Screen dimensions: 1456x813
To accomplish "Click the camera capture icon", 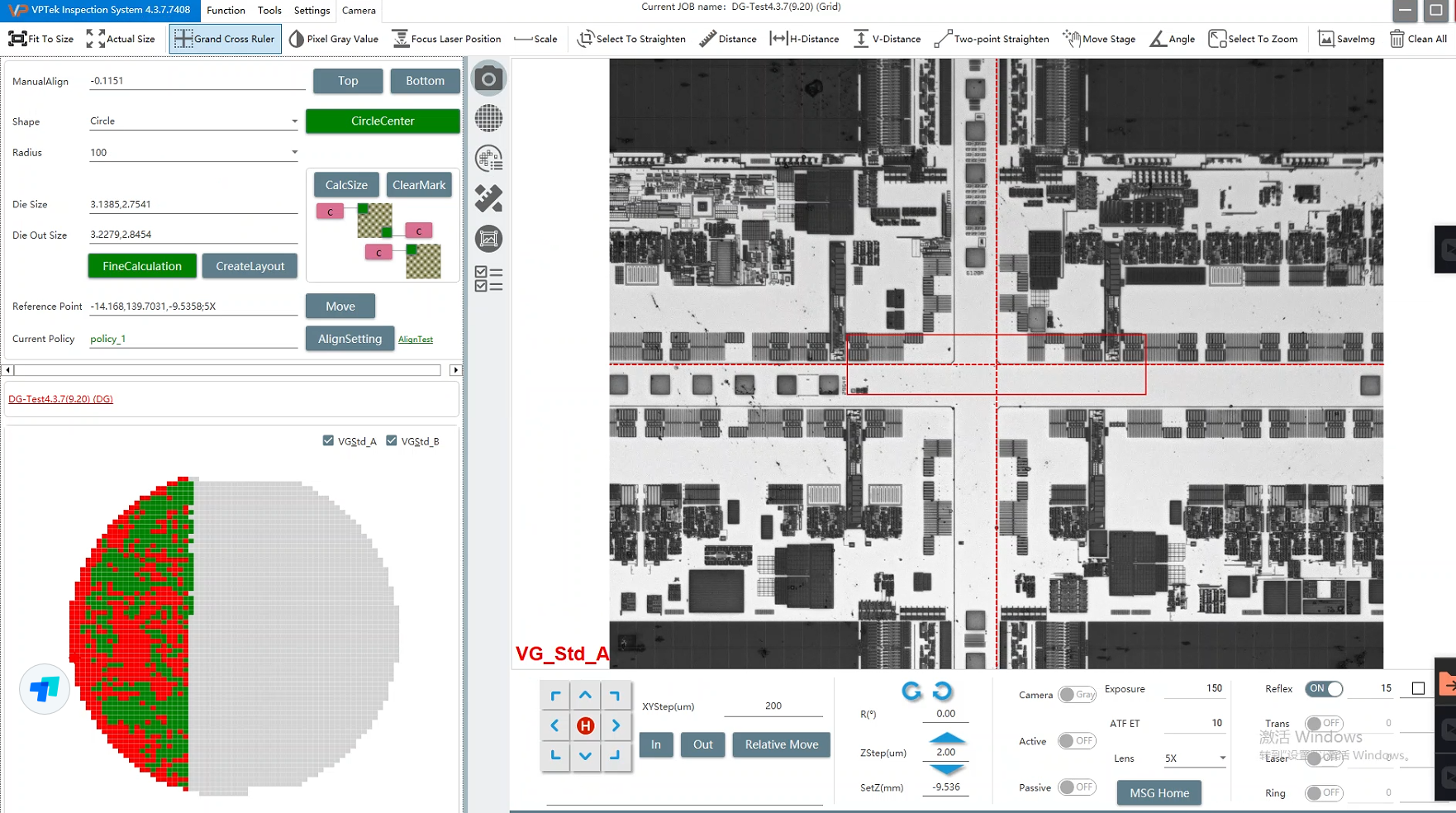I will click(488, 79).
